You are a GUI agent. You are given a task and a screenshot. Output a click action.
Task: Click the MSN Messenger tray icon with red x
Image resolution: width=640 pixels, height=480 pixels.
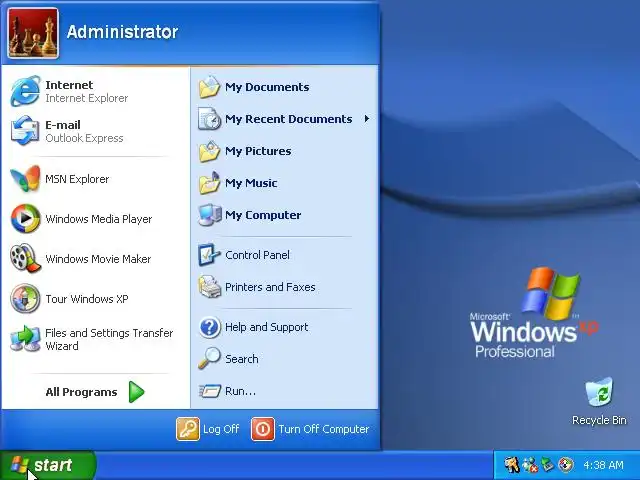pyautogui.click(x=530, y=464)
